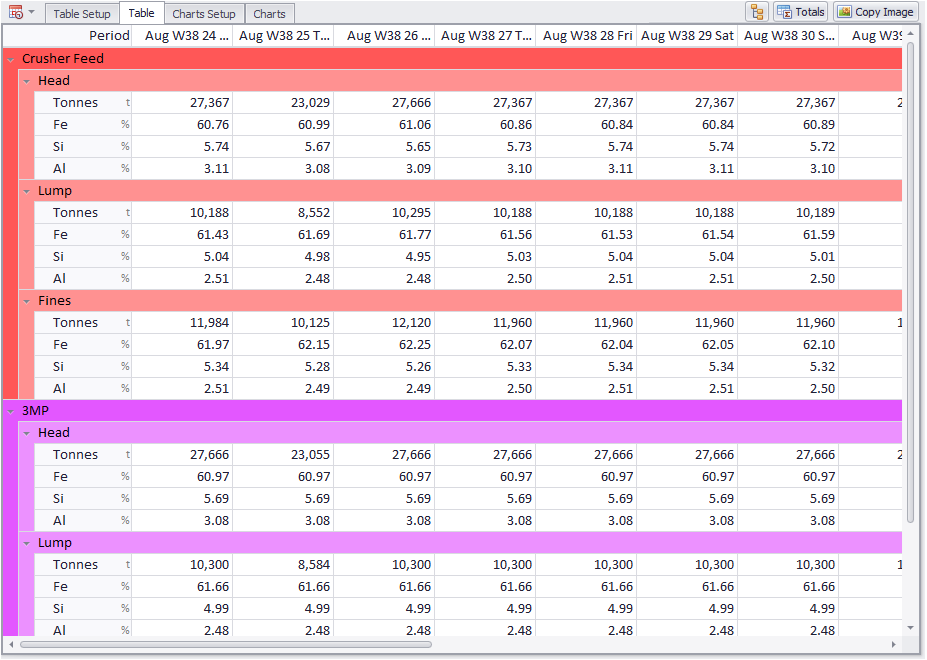Click the Aug W38 29 Sat column header
This screenshot has height=660, width=927.
688,35
